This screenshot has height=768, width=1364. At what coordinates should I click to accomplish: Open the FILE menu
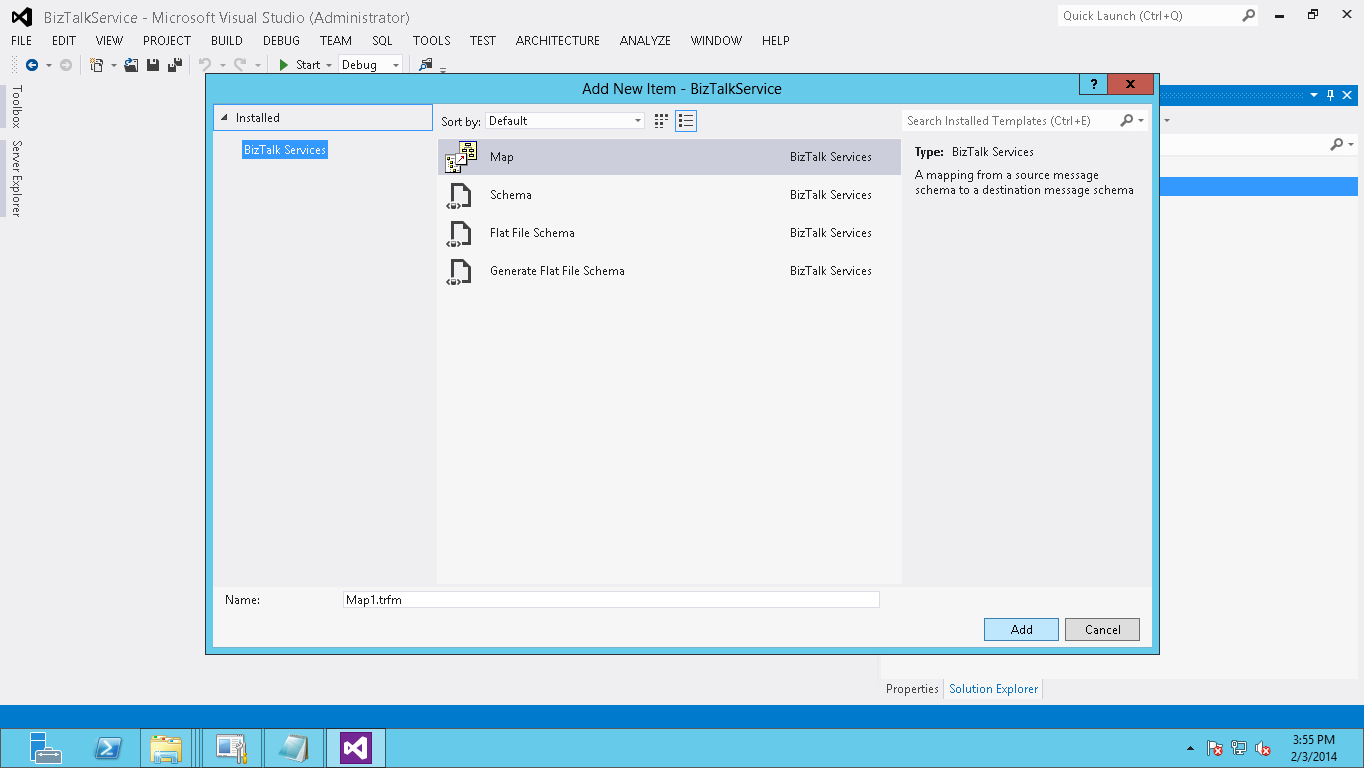pyautogui.click(x=22, y=41)
